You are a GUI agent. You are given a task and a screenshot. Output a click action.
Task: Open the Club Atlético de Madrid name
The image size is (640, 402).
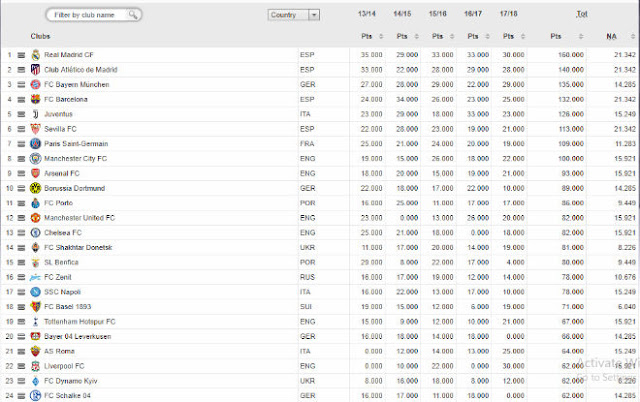pos(80,70)
